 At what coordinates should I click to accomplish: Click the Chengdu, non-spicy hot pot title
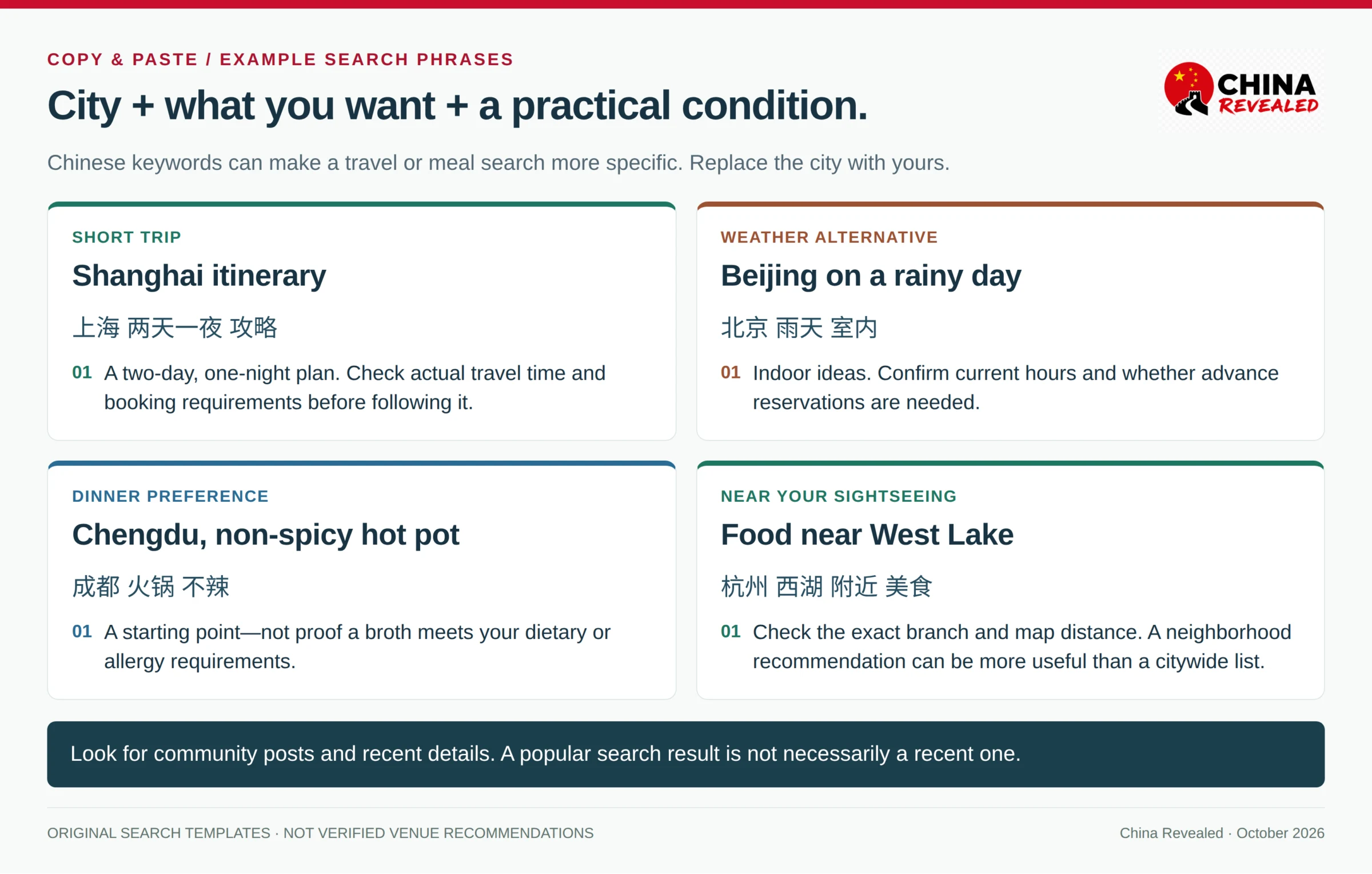[265, 535]
